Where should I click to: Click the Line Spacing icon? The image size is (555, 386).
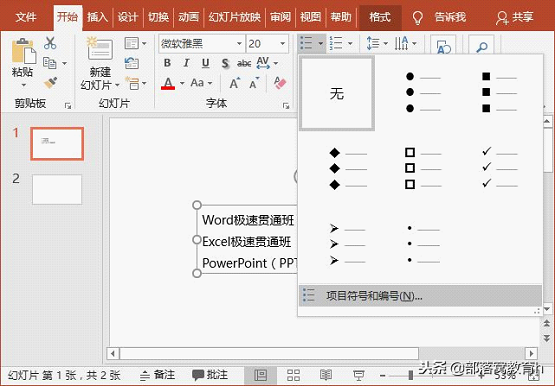coord(373,43)
